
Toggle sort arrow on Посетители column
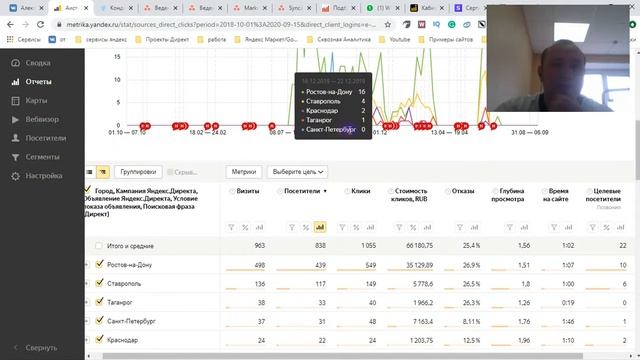(325, 191)
